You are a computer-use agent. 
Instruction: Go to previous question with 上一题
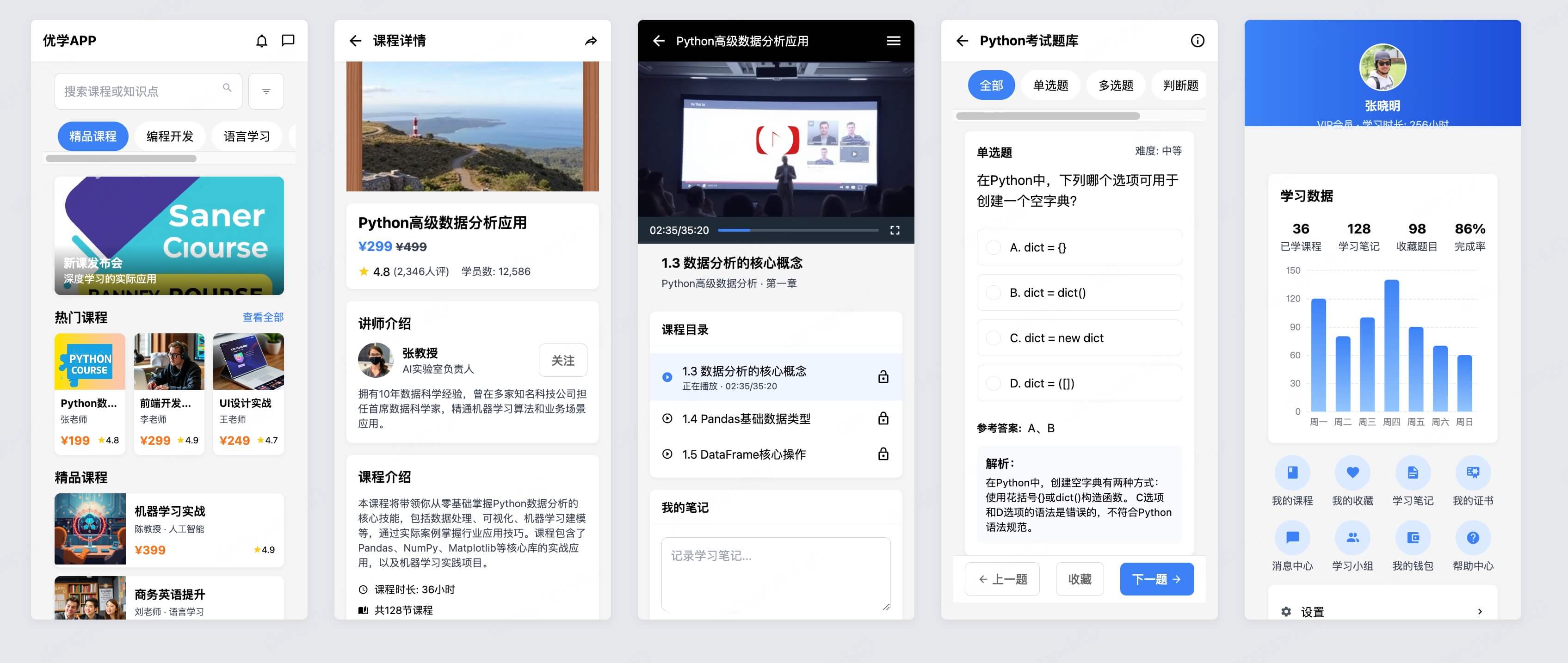click(x=1002, y=579)
